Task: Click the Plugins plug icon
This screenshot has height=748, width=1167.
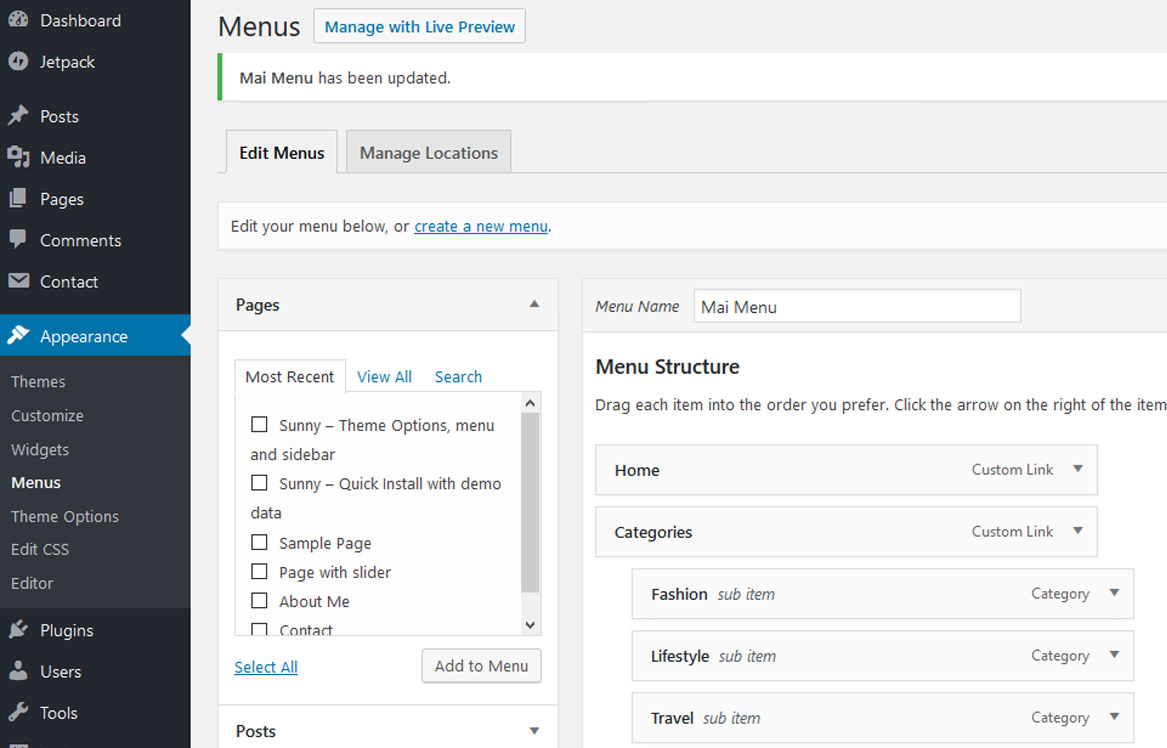Action: [x=19, y=630]
